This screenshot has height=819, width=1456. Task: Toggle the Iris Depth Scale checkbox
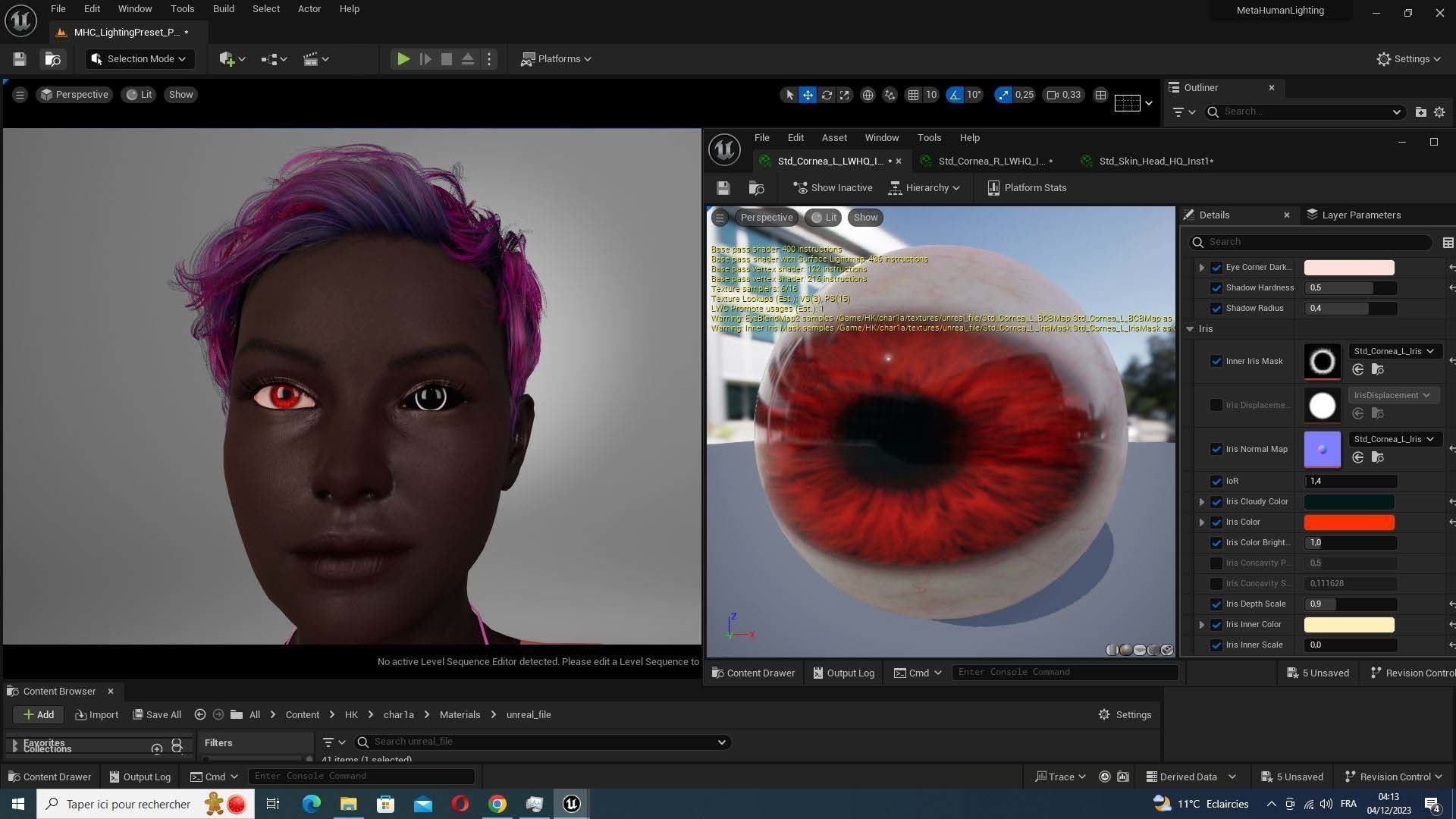[x=1216, y=604]
